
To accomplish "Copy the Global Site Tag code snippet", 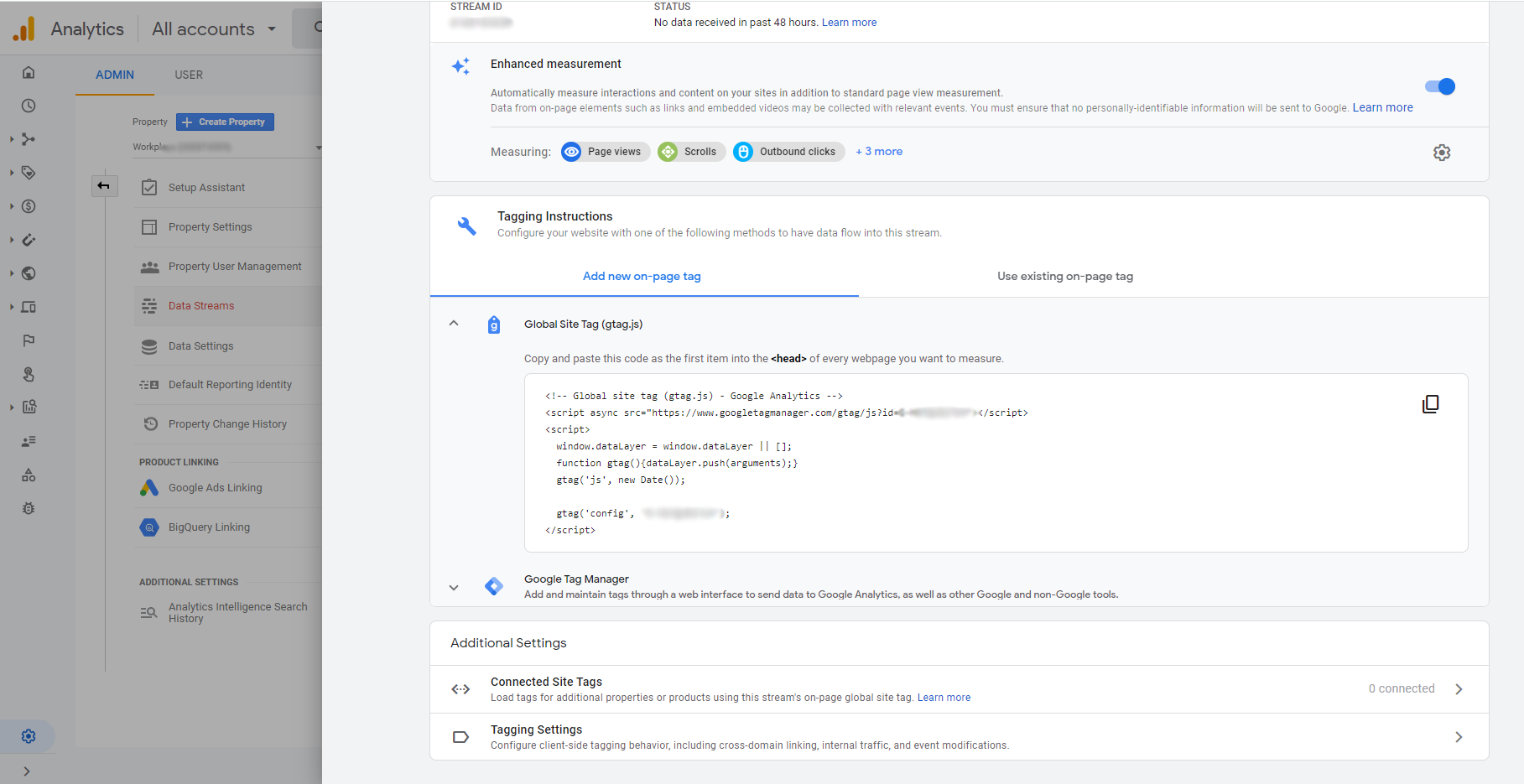I will [1430, 404].
